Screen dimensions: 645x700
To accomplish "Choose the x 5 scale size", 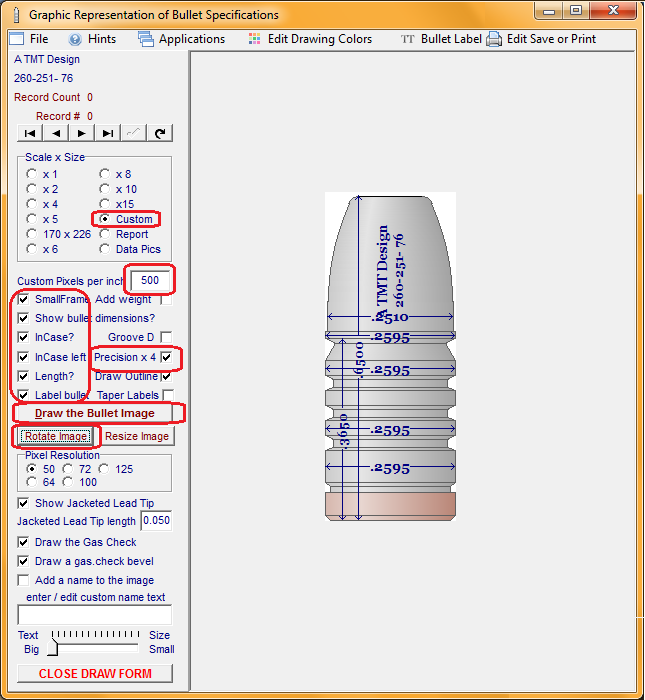I will [x=31, y=219].
